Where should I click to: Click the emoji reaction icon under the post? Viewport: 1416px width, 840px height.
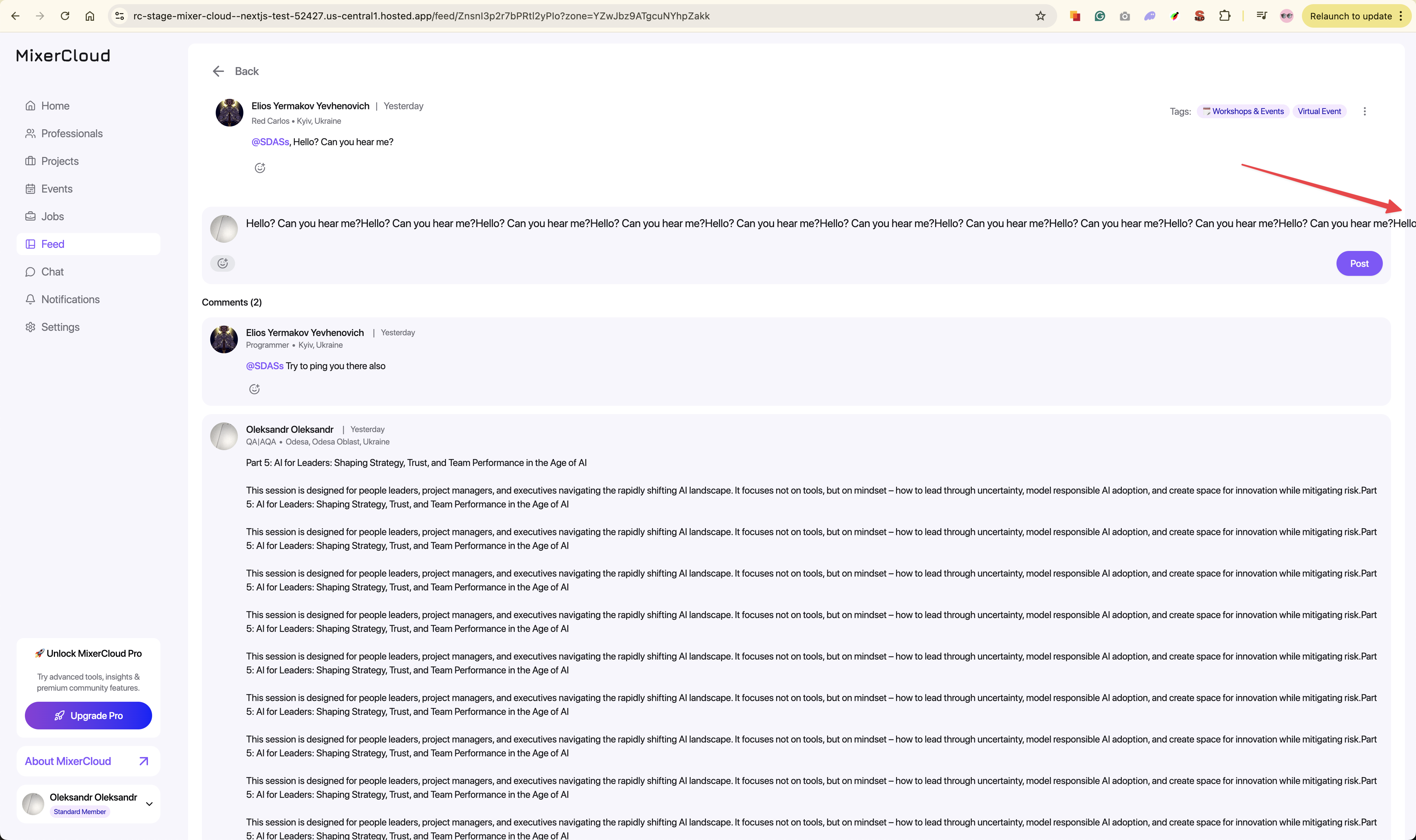[x=260, y=168]
